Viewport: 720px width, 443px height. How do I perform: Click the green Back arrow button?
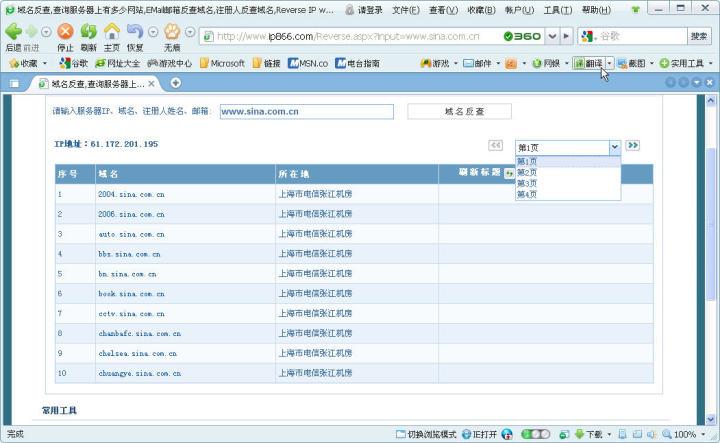click(x=13, y=31)
